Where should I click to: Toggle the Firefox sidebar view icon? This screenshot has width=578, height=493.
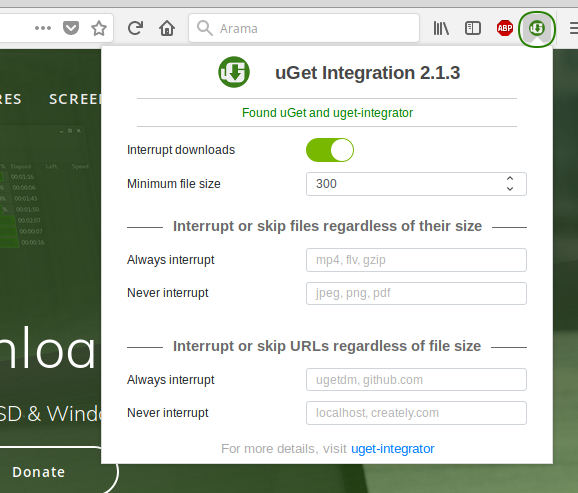tap(473, 28)
